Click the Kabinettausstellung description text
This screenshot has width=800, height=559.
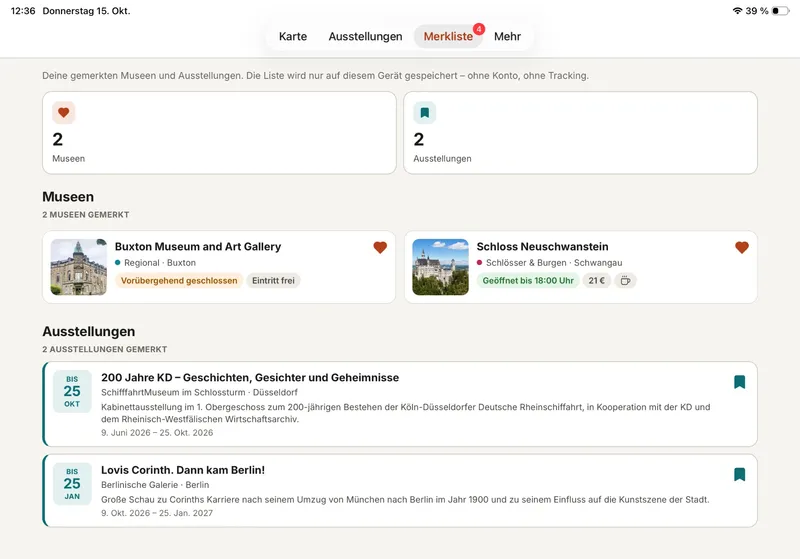point(406,413)
